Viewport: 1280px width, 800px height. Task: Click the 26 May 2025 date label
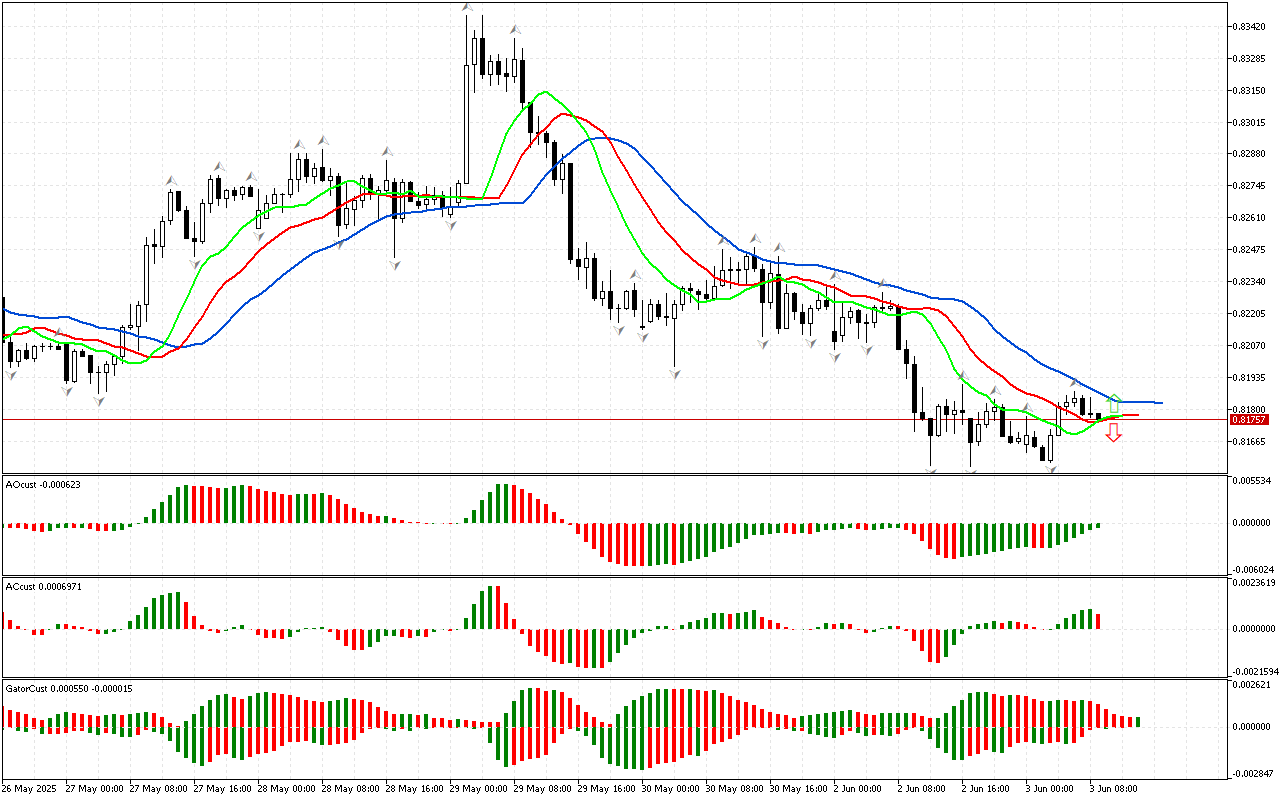point(30,789)
